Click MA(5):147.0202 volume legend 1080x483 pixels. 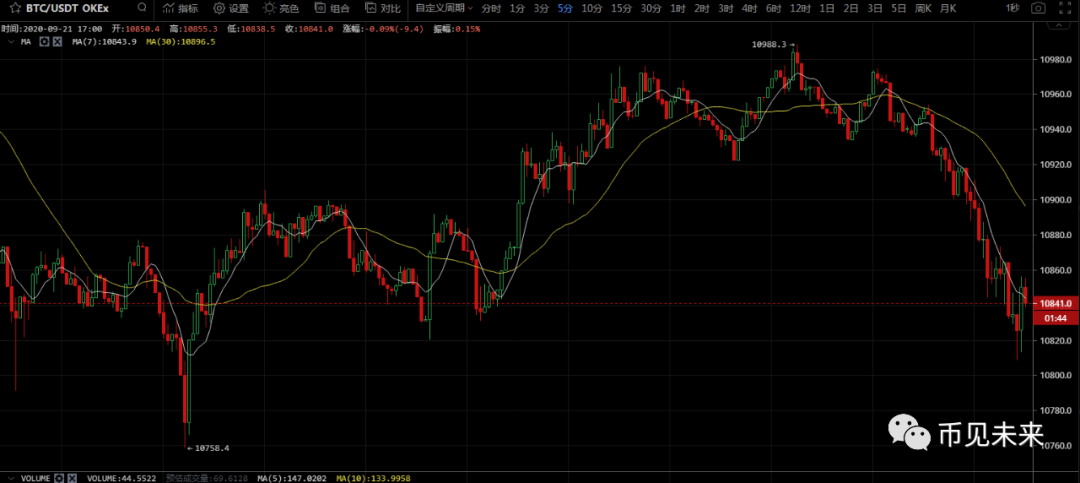coord(293,477)
